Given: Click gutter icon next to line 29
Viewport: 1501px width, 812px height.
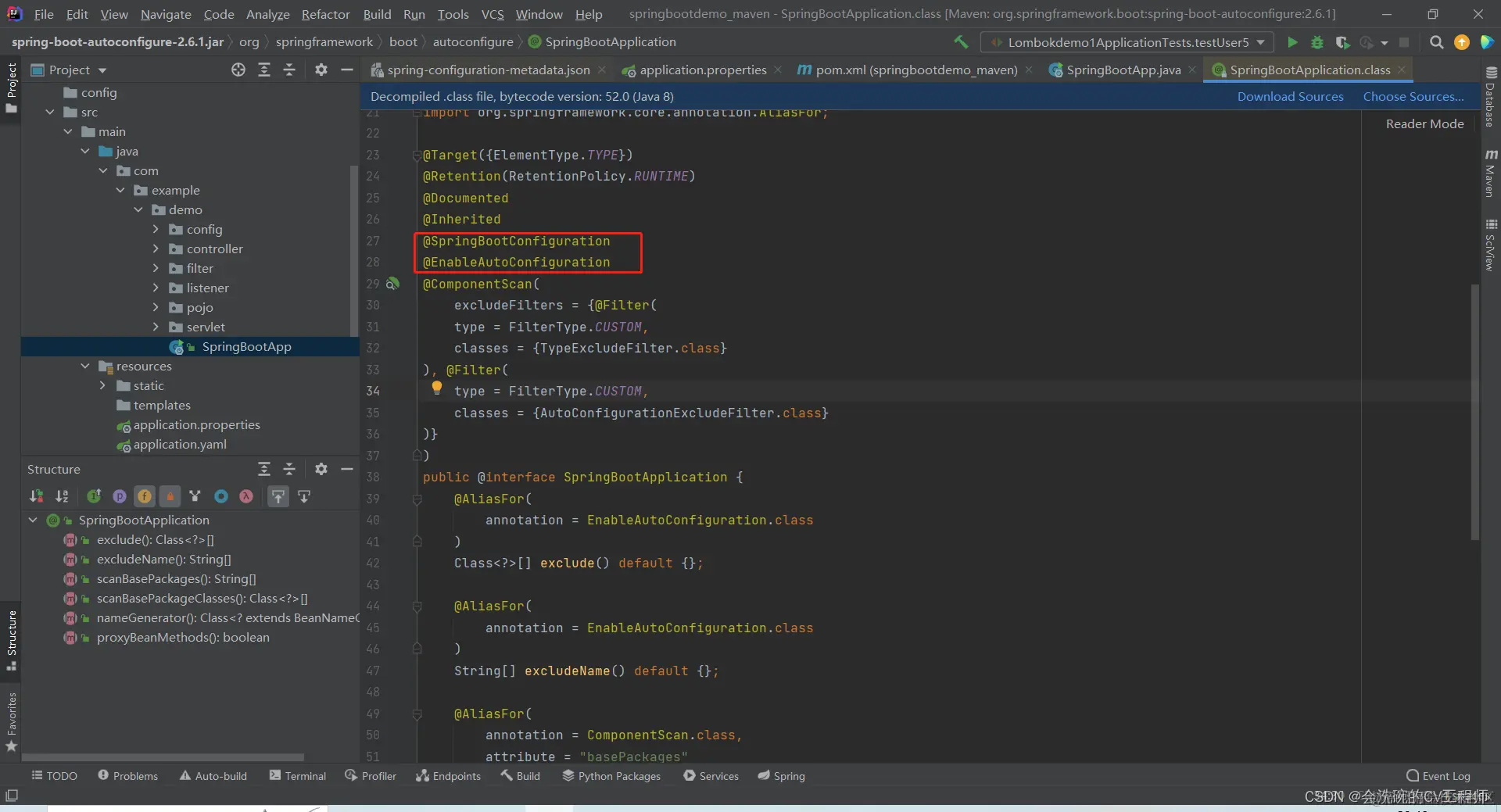Looking at the screenshot, I should pyautogui.click(x=393, y=284).
